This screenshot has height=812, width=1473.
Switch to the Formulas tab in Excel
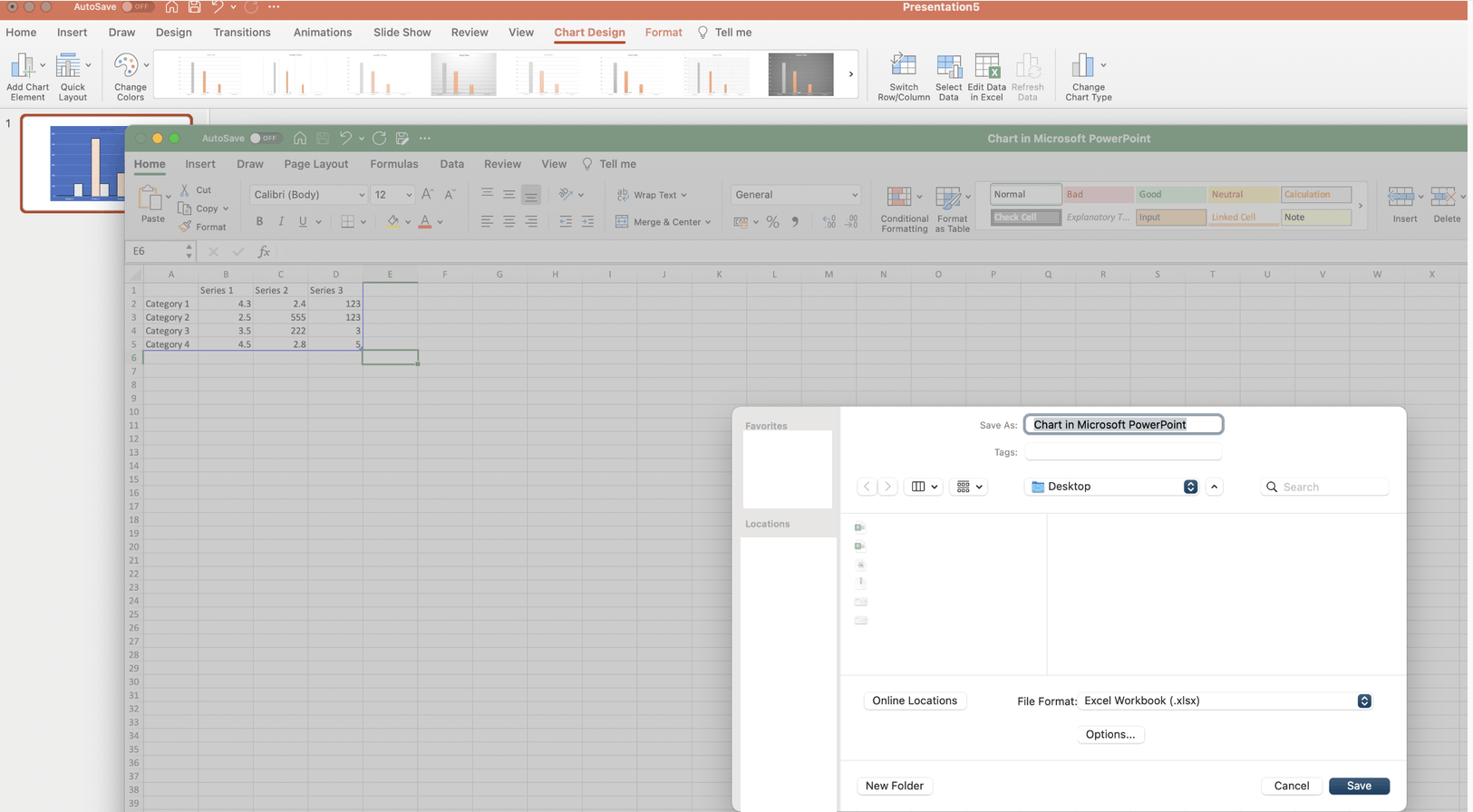(393, 164)
